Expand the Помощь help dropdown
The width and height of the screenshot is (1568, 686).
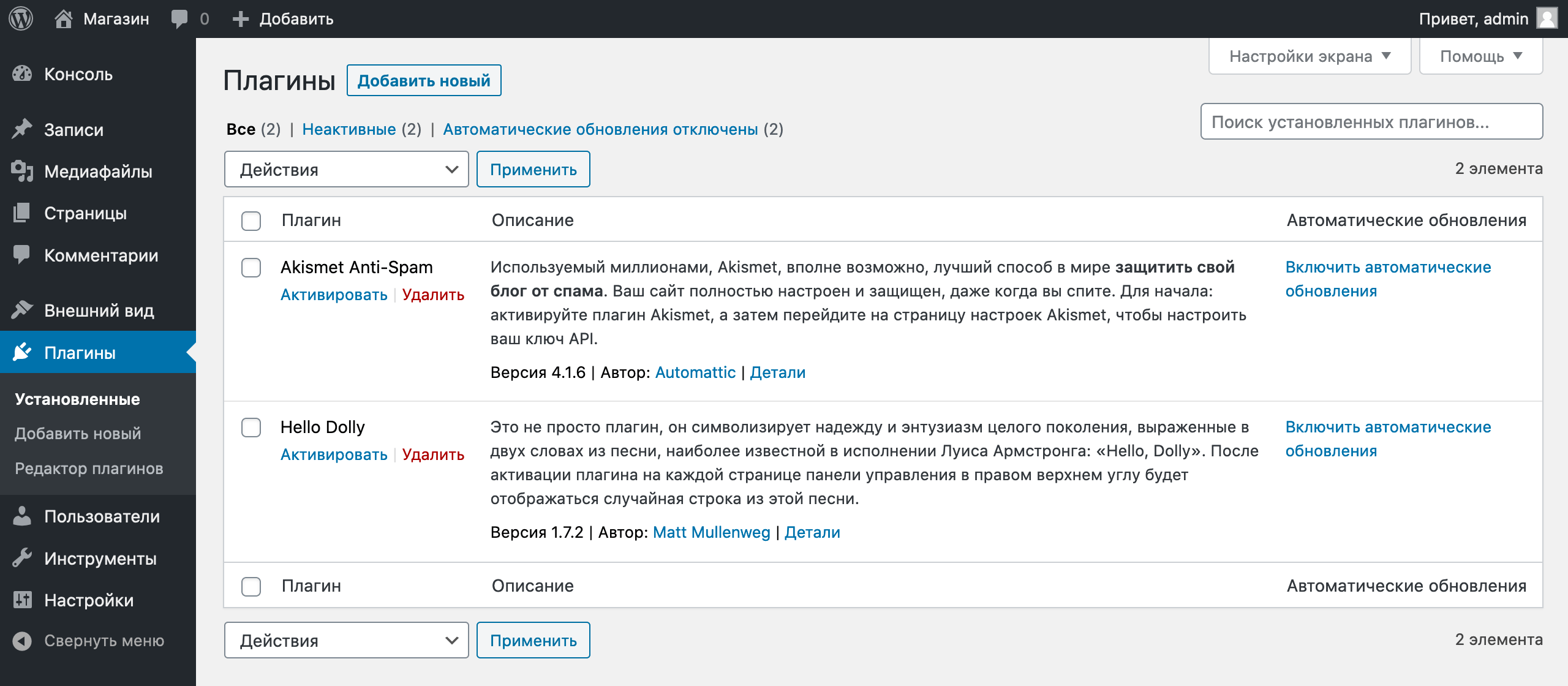click(1481, 56)
